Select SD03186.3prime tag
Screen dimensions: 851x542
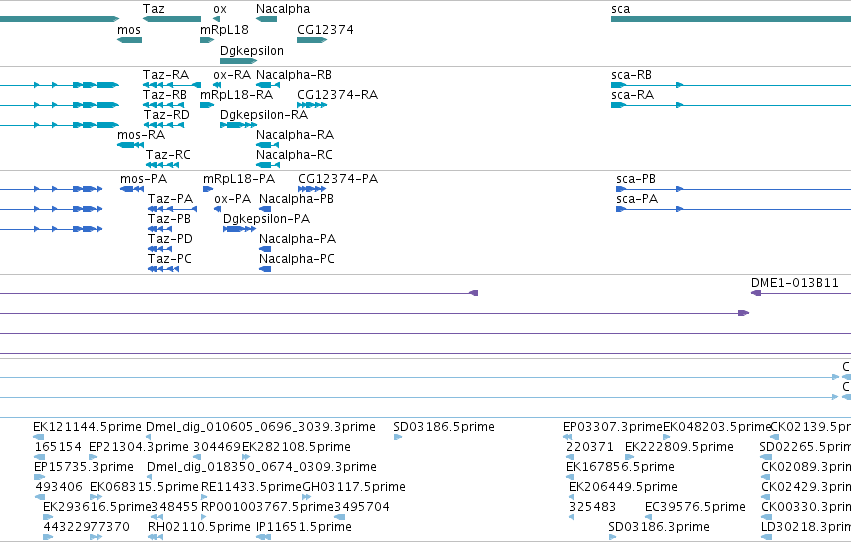coord(612,537)
